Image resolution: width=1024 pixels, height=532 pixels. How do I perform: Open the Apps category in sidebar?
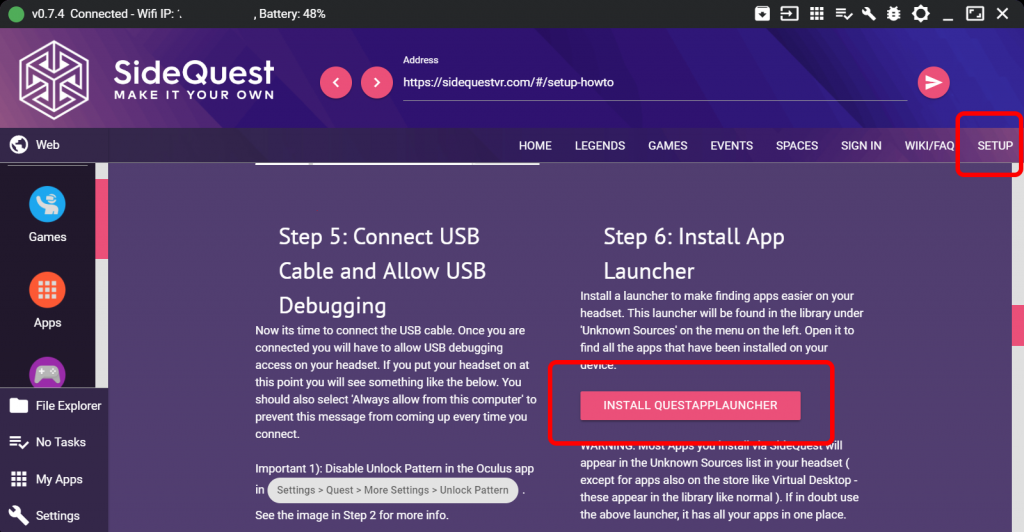[x=47, y=301]
